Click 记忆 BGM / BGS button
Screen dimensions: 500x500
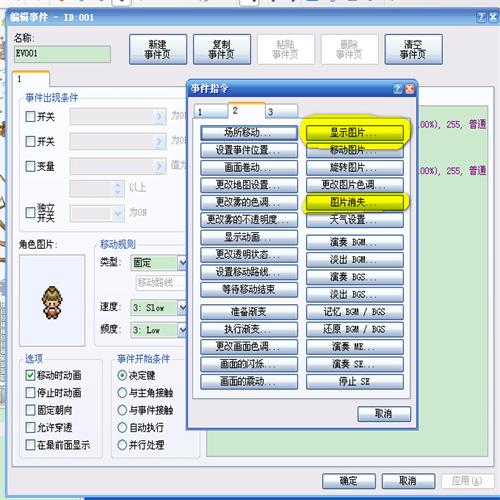click(x=355, y=312)
